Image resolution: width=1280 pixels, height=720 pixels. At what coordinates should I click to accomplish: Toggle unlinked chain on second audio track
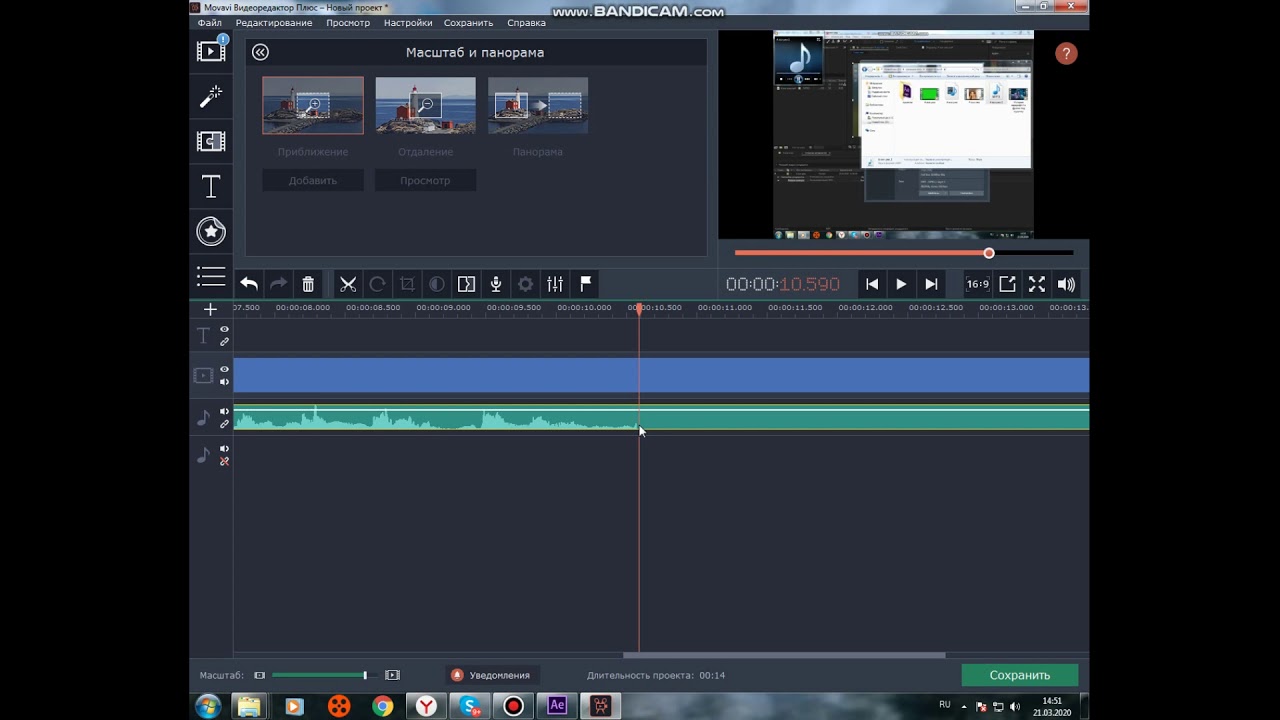point(224,461)
